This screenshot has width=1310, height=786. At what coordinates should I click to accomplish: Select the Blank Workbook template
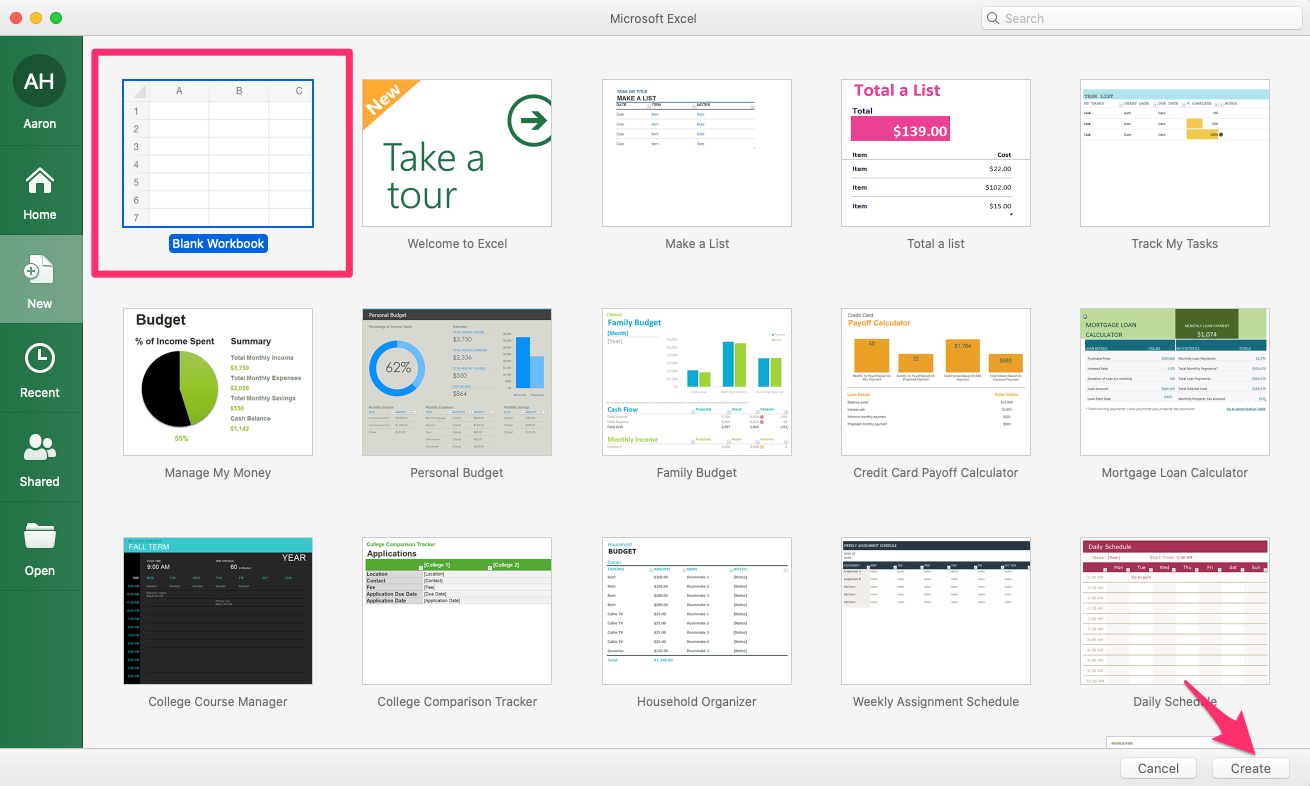pyautogui.click(x=218, y=154)
